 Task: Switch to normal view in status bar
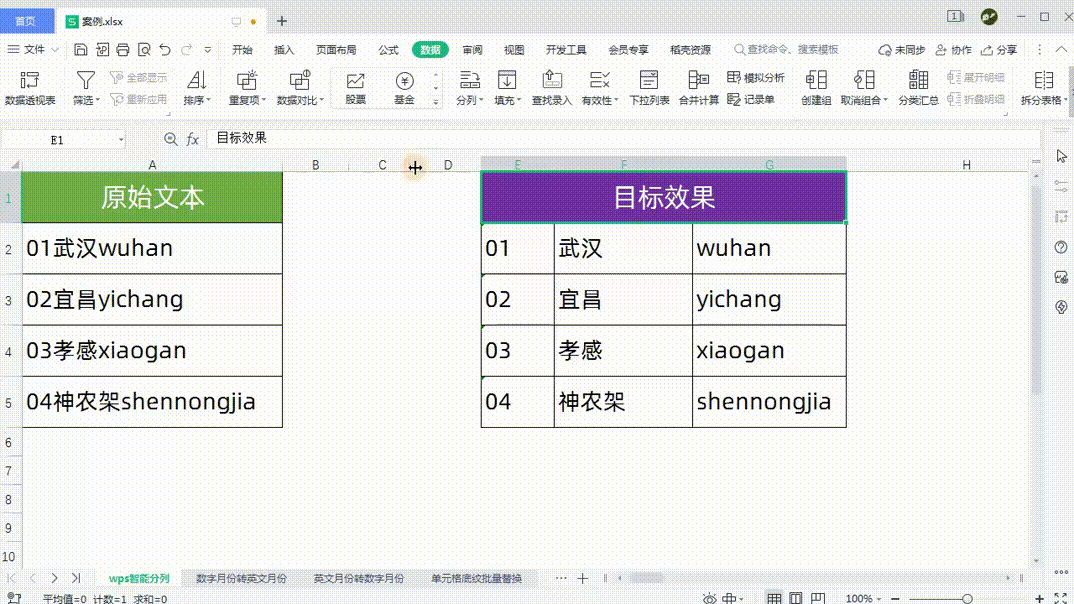(x=774, y=599)
